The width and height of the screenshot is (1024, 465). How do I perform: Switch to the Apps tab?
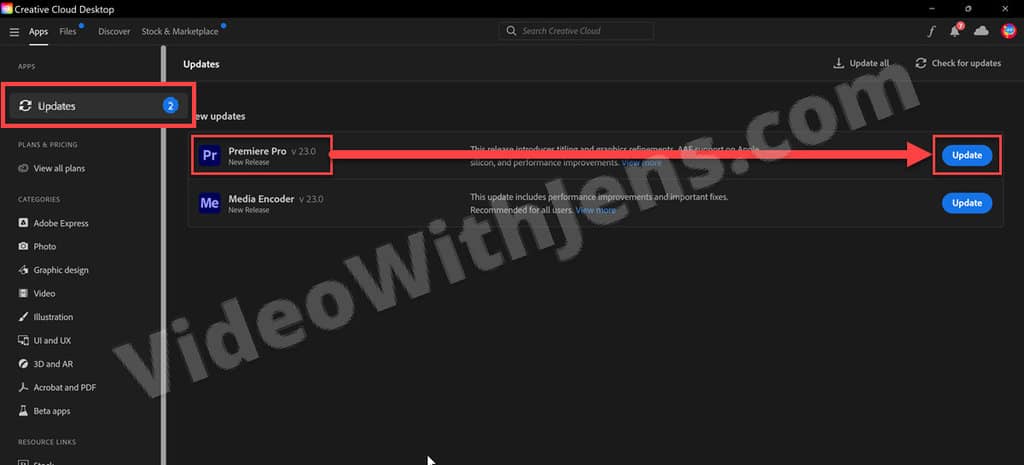tap(39, 31)
